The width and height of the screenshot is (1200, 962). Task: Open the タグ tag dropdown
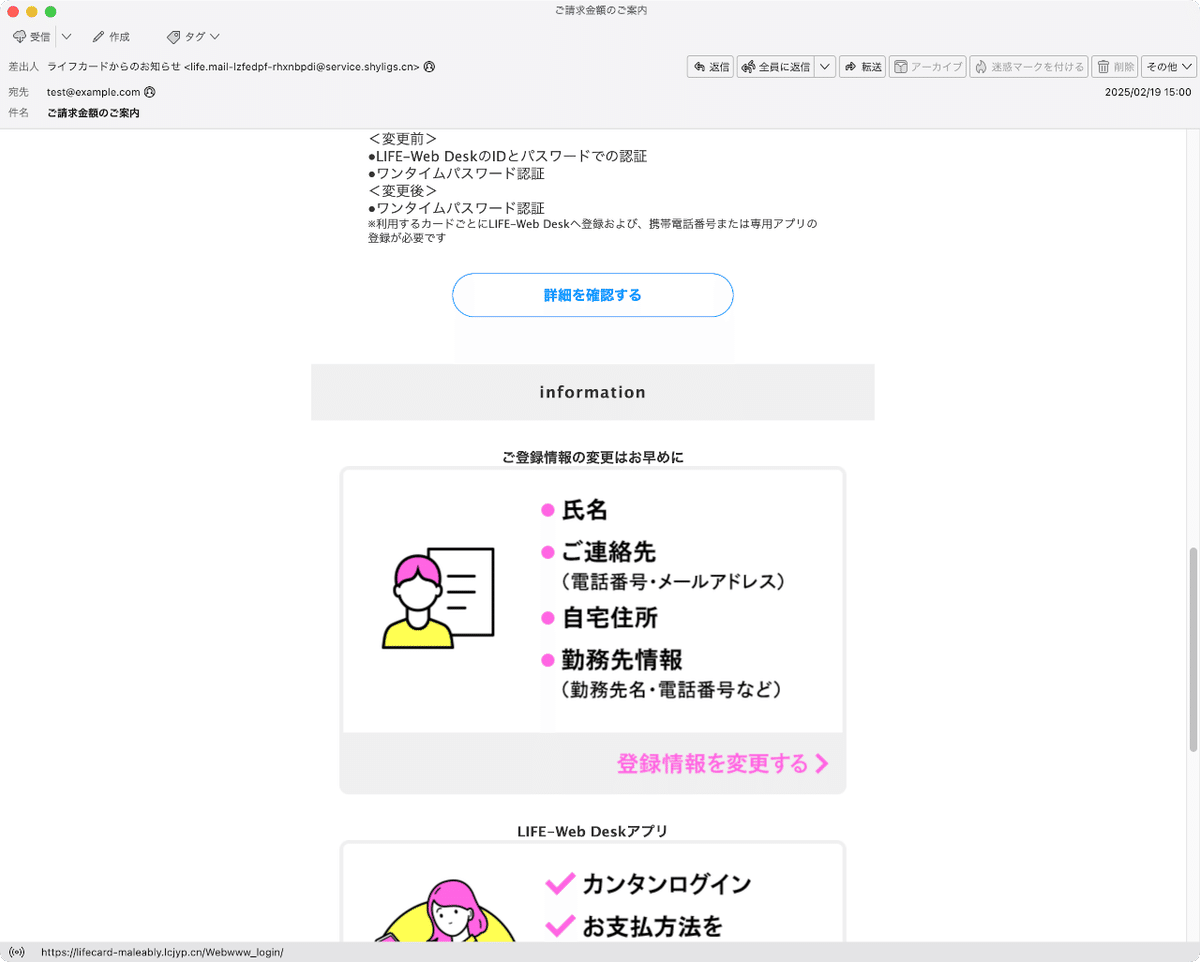click(193, 37)
